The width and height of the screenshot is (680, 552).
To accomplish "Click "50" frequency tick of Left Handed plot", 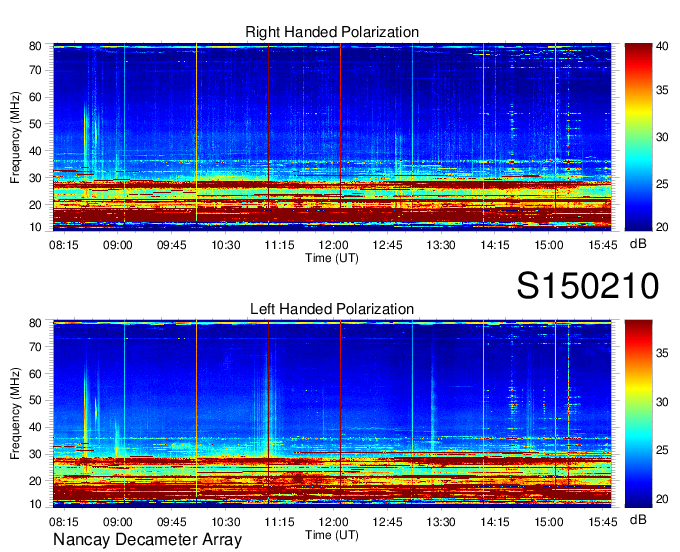I will 35,400.
